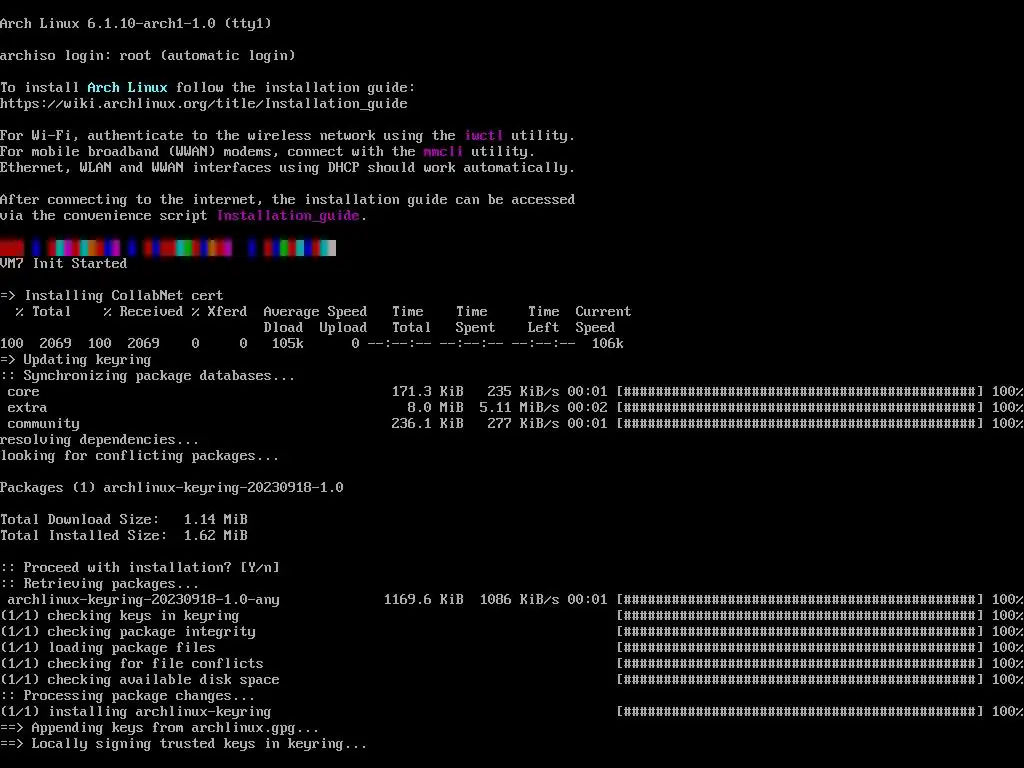Image resolution: width=1024 pixels, height=768 pixels.
Task: Click 'resolving dependencies...' line
Action: [x=99, y=440]
